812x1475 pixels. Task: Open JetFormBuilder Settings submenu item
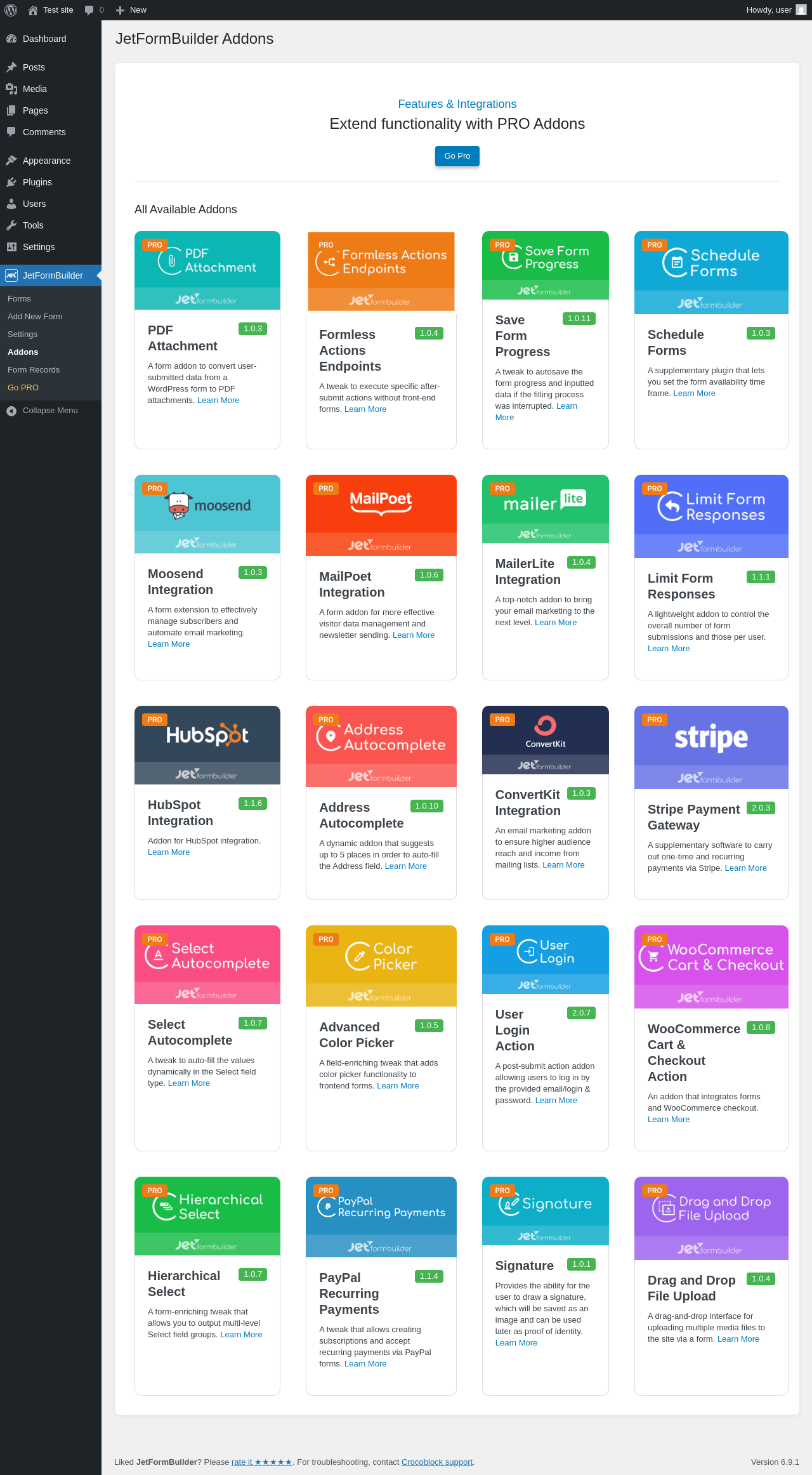[22, 334]
